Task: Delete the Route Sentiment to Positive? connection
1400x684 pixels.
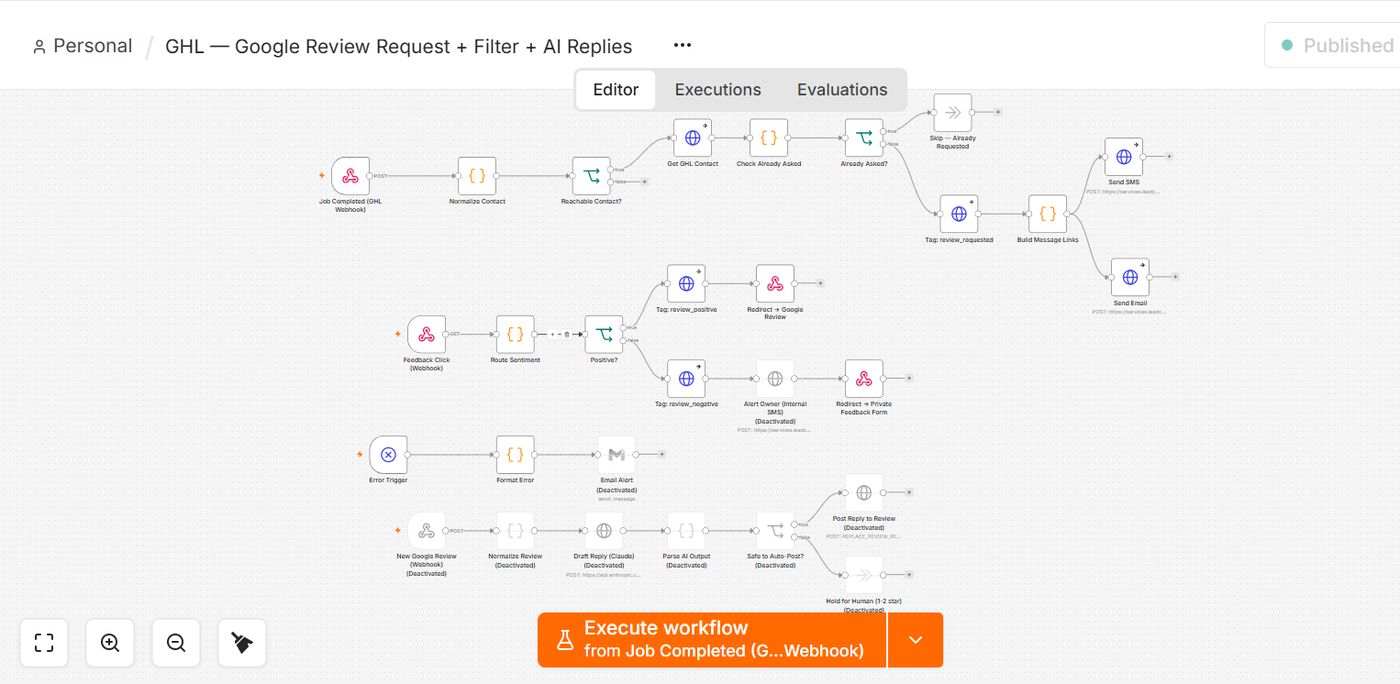Action: (567, 334)
